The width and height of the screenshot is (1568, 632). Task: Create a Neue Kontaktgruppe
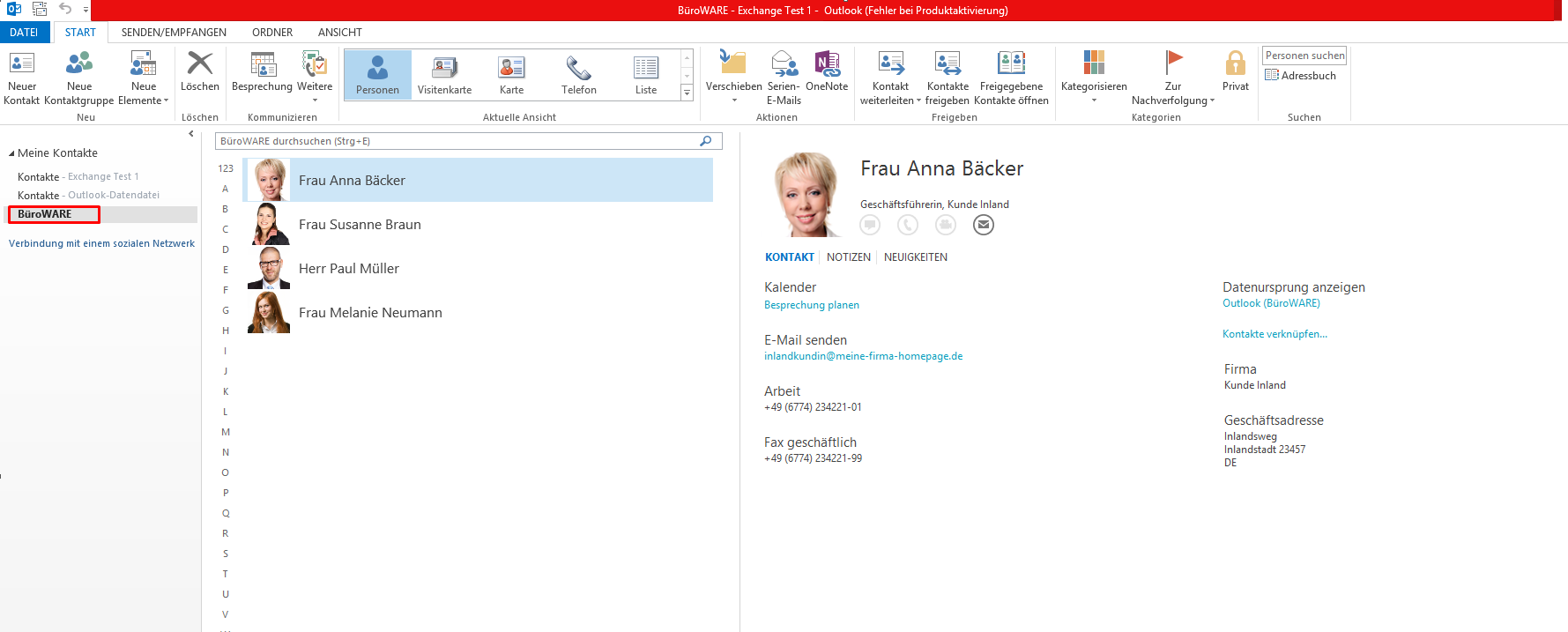[79, 64]
